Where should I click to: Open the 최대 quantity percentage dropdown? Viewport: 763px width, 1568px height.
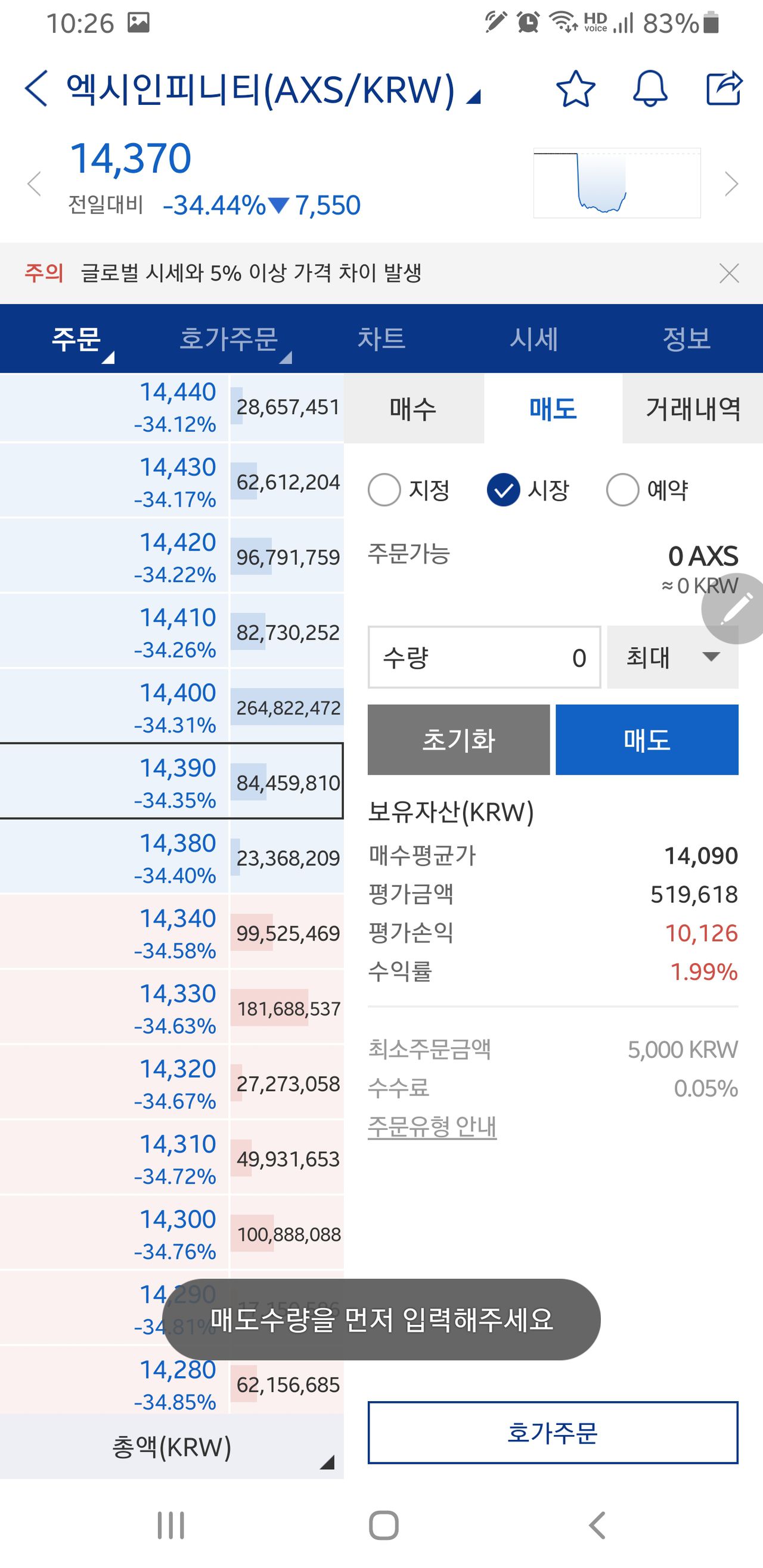(x=673, y=657)
